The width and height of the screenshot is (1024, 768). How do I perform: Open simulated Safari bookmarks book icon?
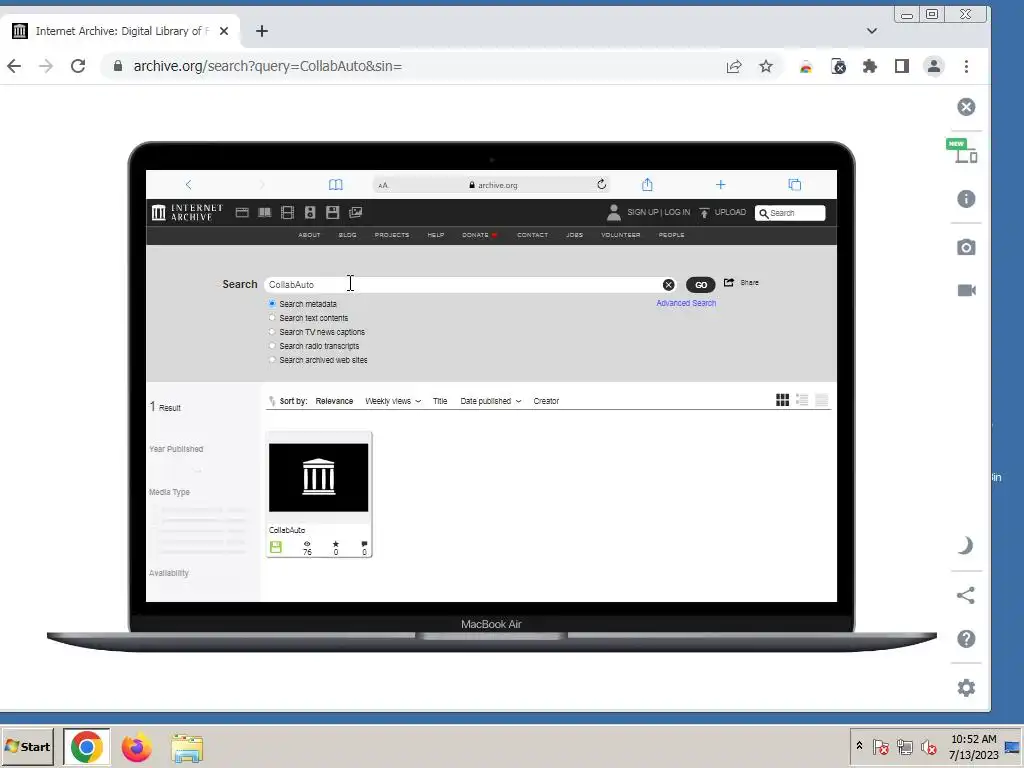coord(336,185)
